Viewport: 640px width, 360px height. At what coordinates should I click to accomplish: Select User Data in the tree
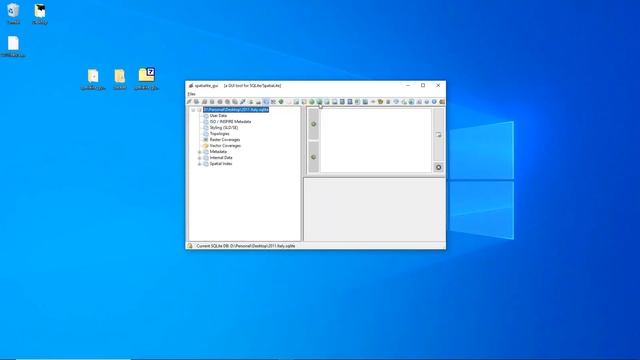(x=218, y=116)
